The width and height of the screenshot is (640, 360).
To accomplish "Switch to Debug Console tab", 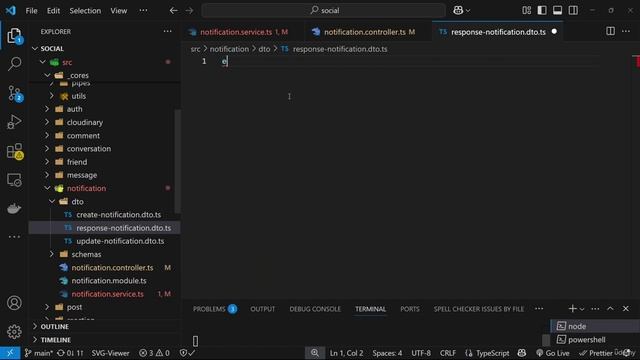I will (315, 309).
